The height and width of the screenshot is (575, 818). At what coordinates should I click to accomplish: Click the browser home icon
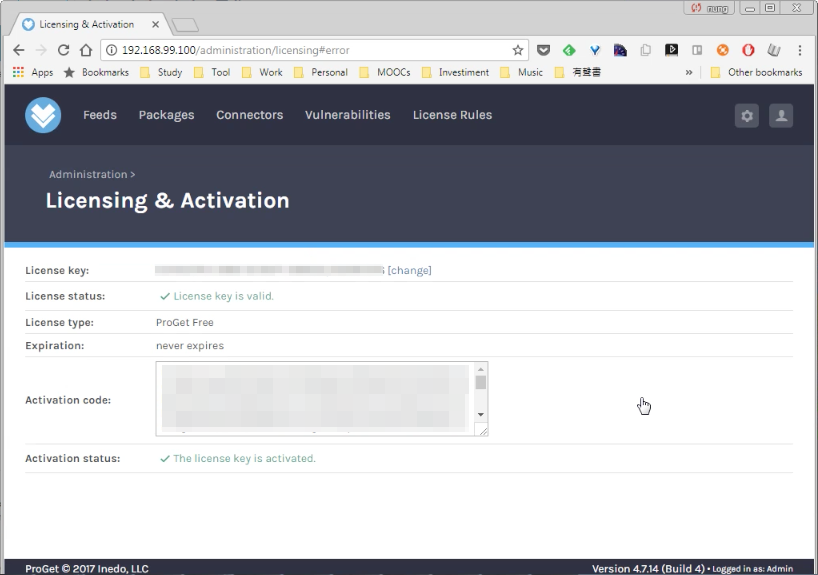pos(86,50)
